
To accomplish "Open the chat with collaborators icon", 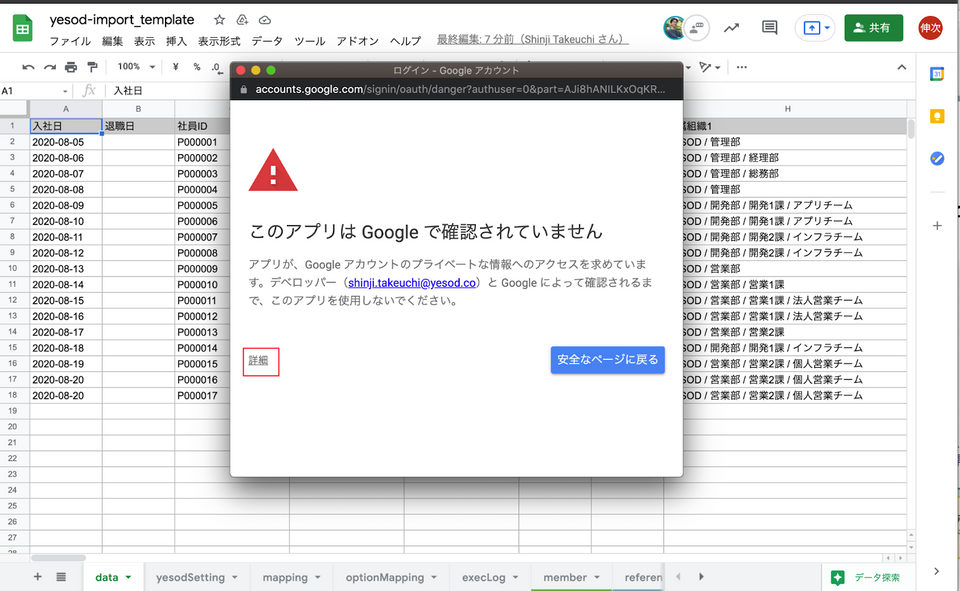I will 697,28.
